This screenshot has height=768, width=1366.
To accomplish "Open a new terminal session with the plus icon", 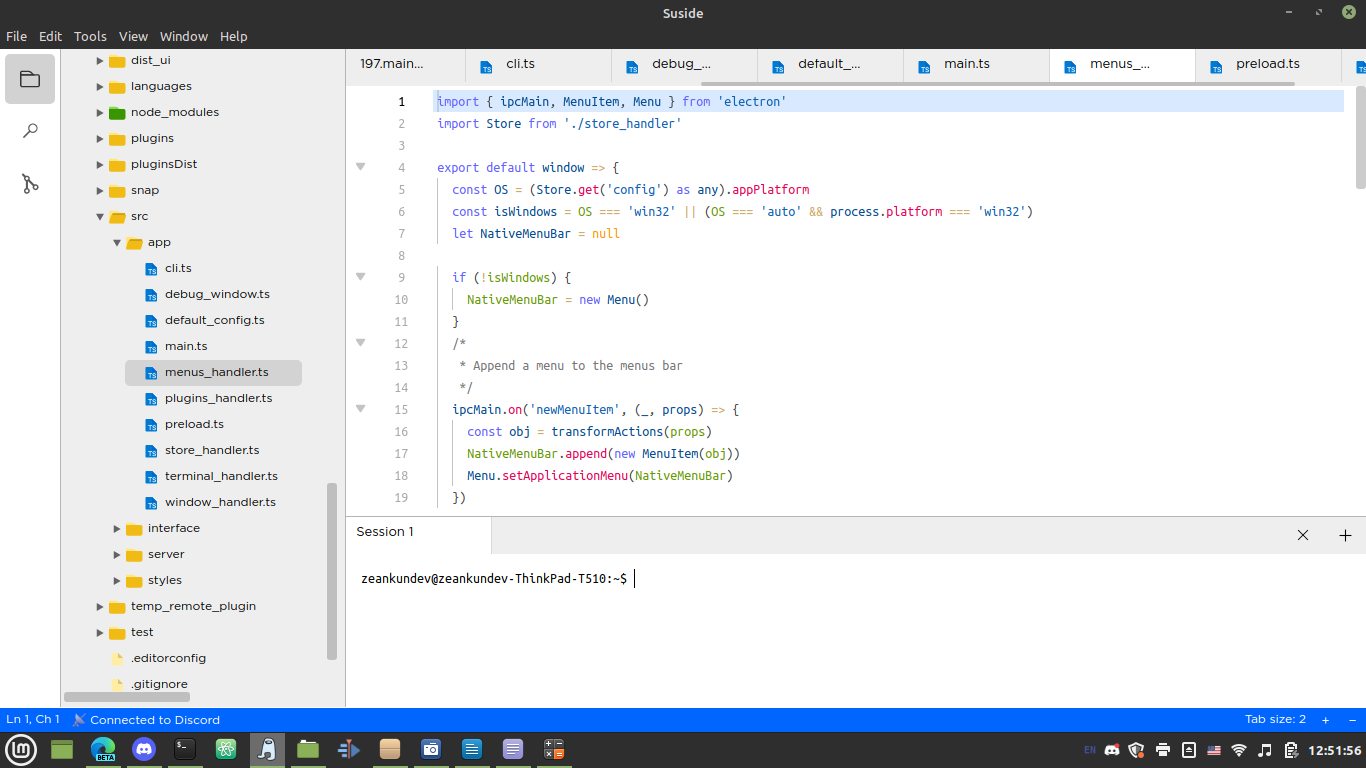I will [1345, 535].
